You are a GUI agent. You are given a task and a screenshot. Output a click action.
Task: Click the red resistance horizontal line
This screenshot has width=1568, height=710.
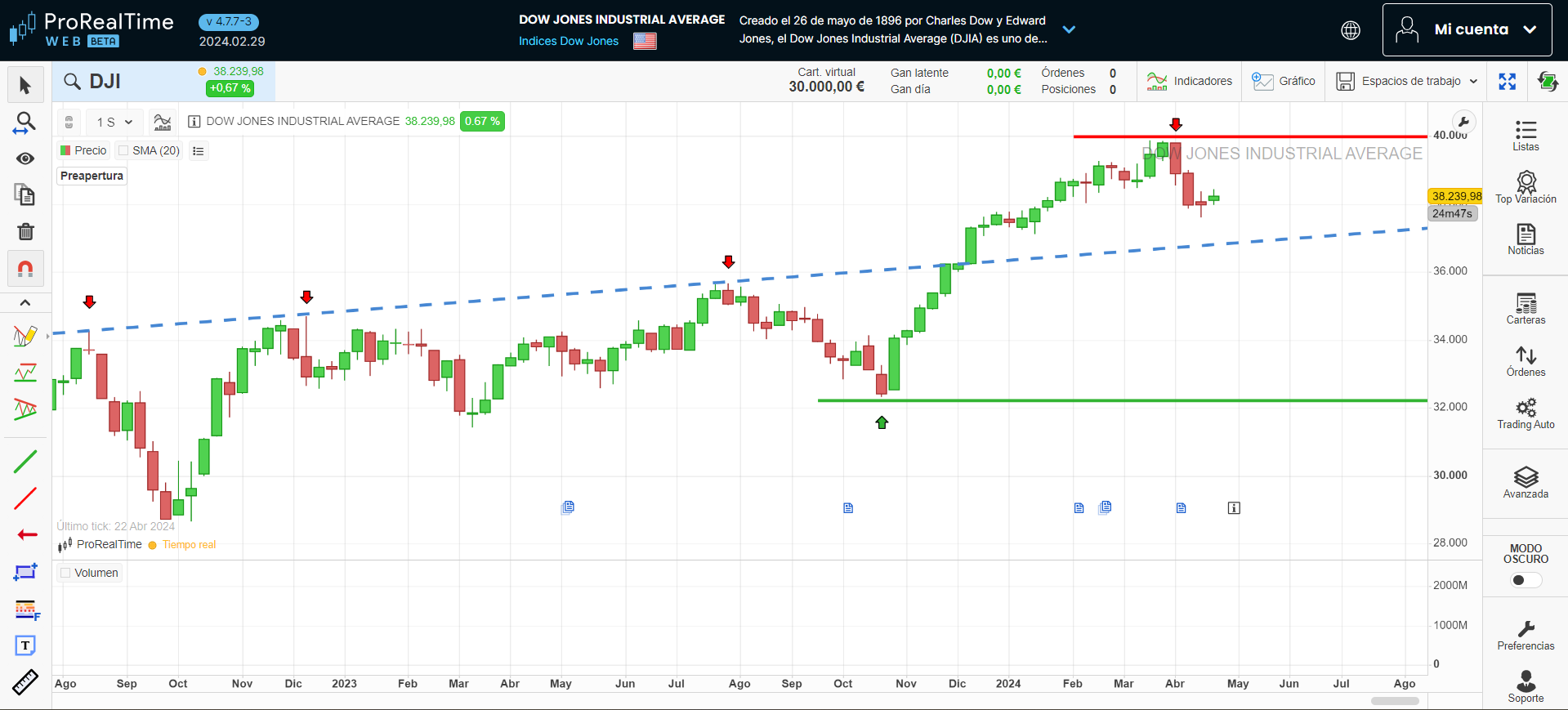1250,136
